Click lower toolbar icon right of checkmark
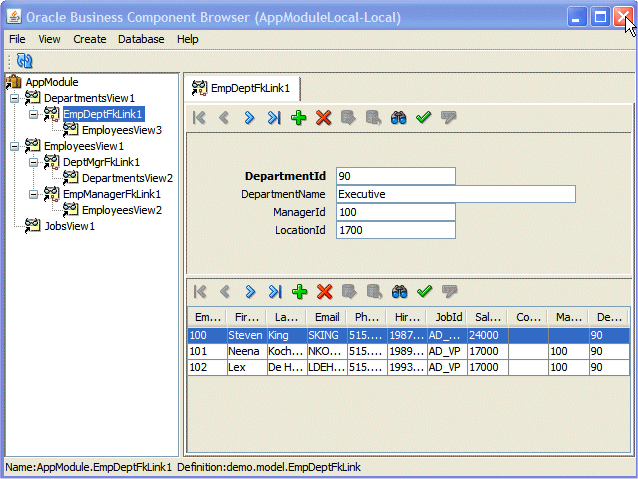The height and width of the screenshot is (479, 638). pos(450,292)
